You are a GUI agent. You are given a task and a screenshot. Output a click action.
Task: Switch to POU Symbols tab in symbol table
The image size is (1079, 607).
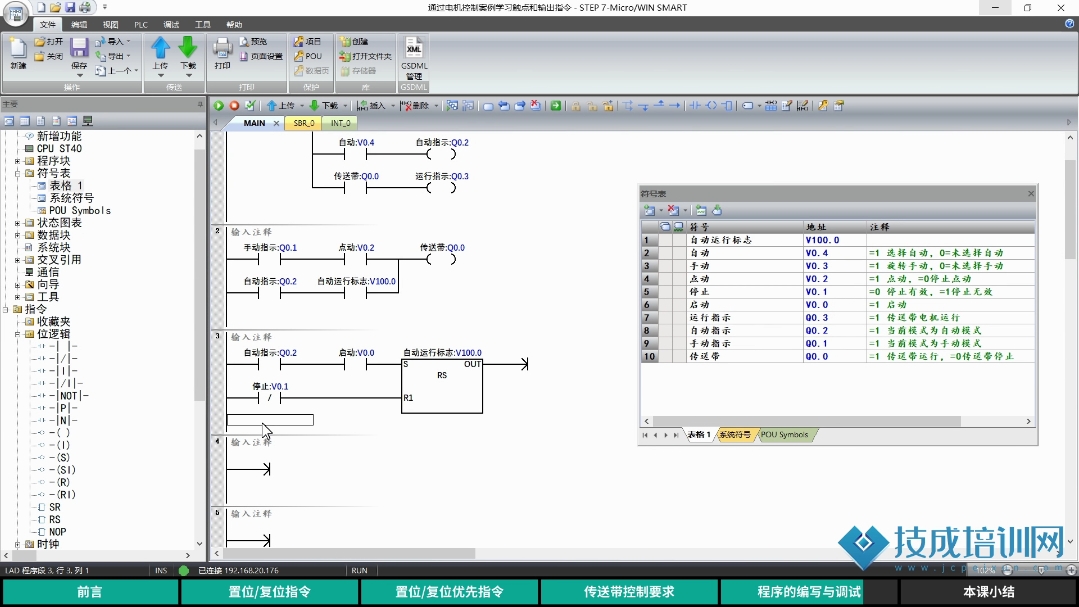click(784, 435)
